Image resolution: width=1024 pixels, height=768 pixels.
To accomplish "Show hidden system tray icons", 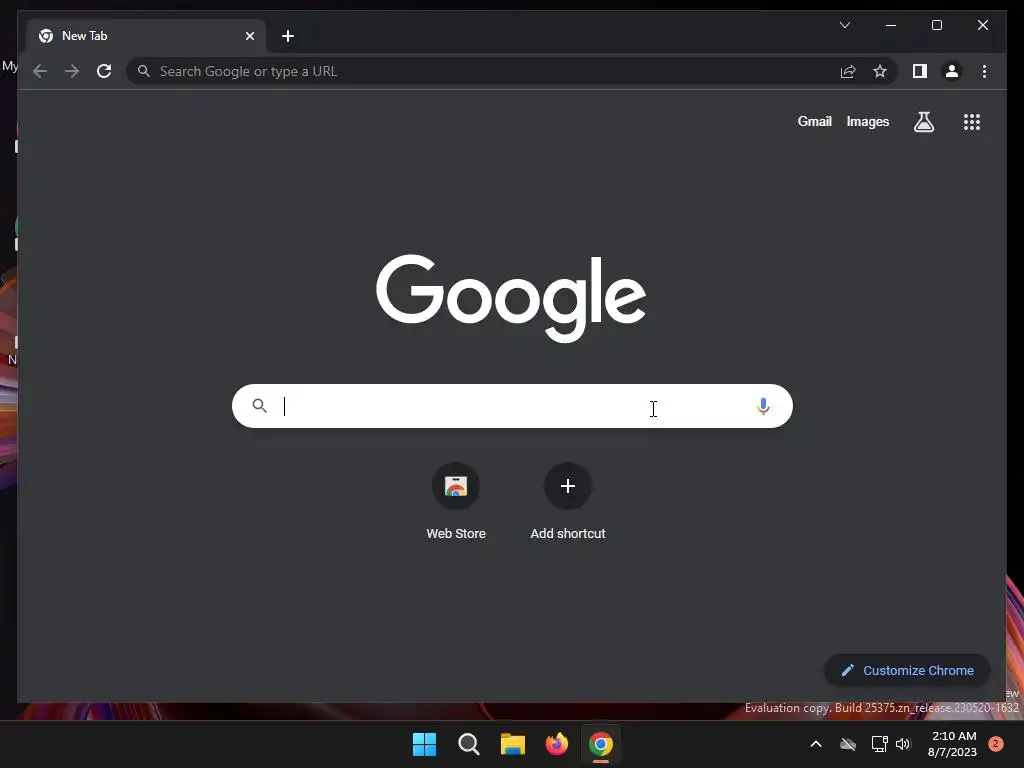I will tap(816, 744).
